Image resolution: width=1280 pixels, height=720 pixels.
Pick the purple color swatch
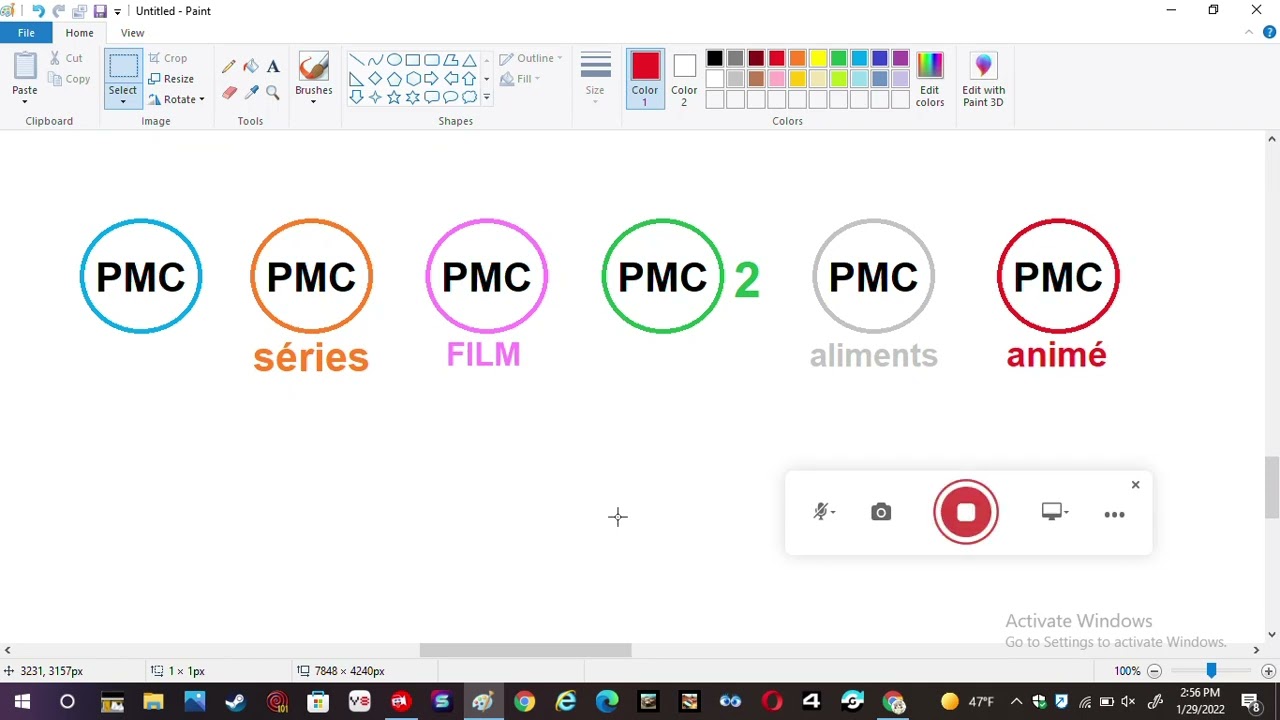tap(900, 59)
